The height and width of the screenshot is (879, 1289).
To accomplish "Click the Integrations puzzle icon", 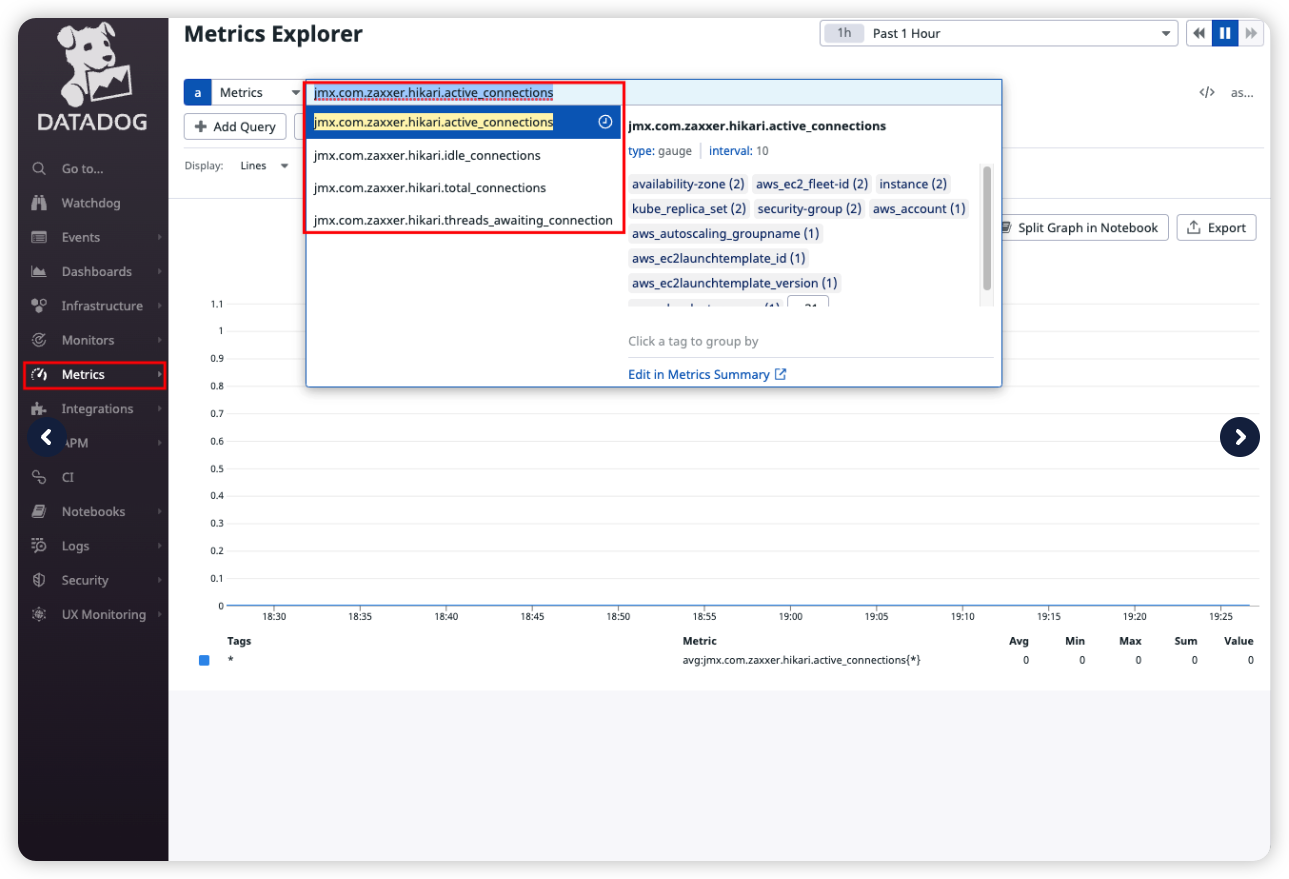I will pyautogui.click(x=39, y=408).
